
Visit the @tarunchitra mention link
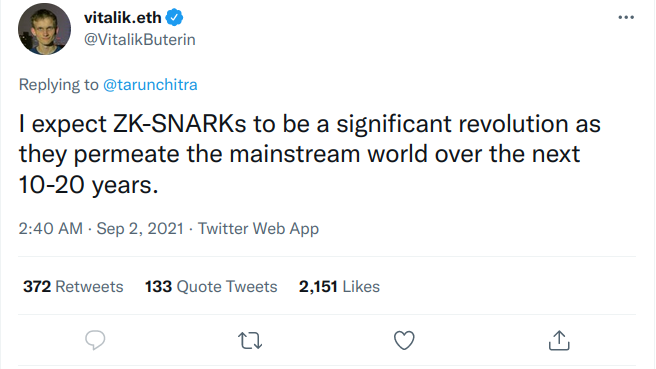point(150,85)
